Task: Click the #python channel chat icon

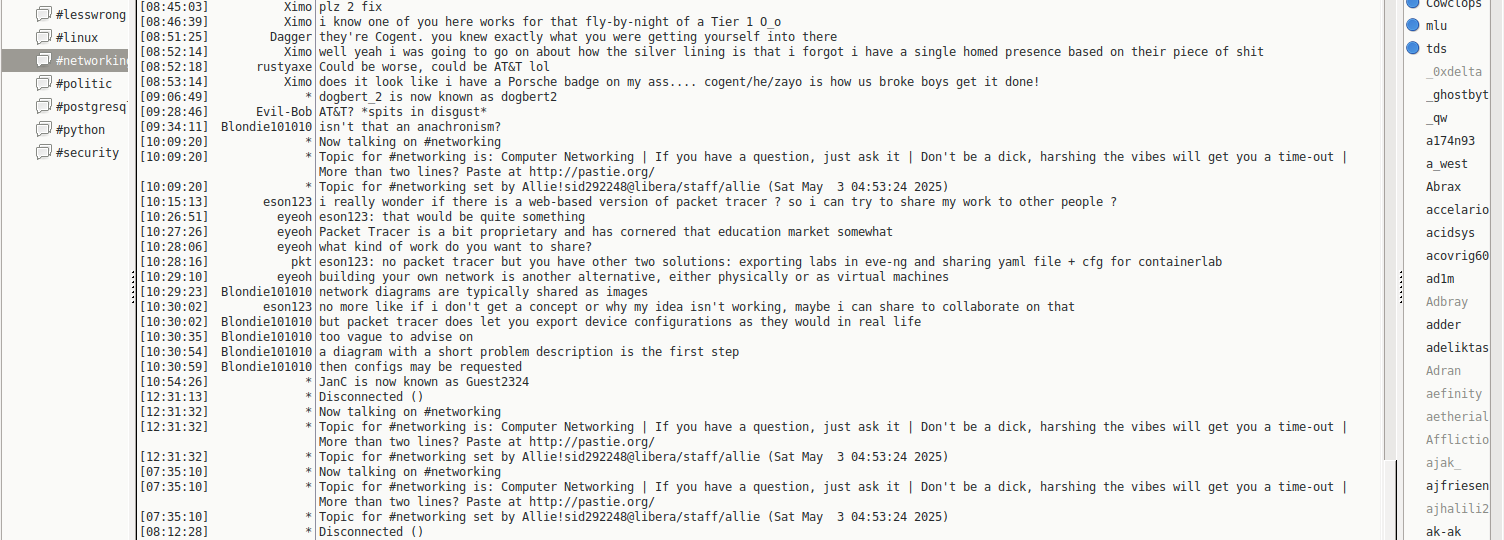Action: click(x=43, y=130)
